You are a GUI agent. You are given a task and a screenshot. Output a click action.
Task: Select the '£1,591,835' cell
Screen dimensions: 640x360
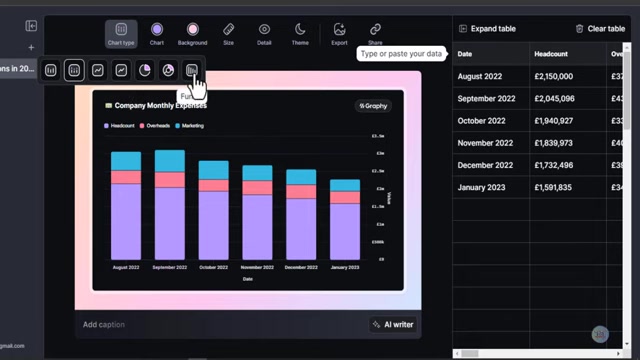(568, 187)
